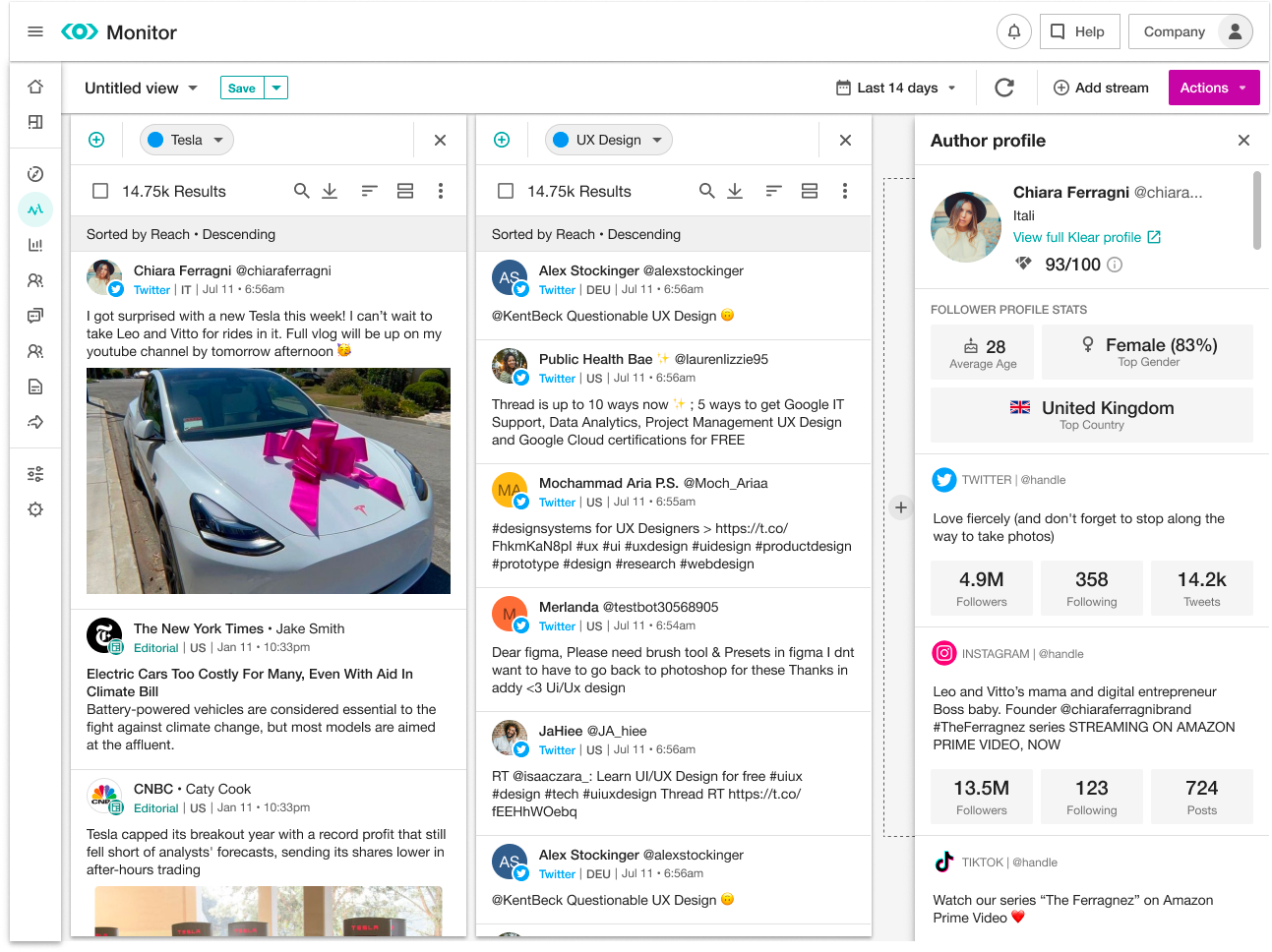Open the bar chart analytics sidebar icon
Image resolution: width=1272 pixels, height=952 pixels.
coord(35,245)
